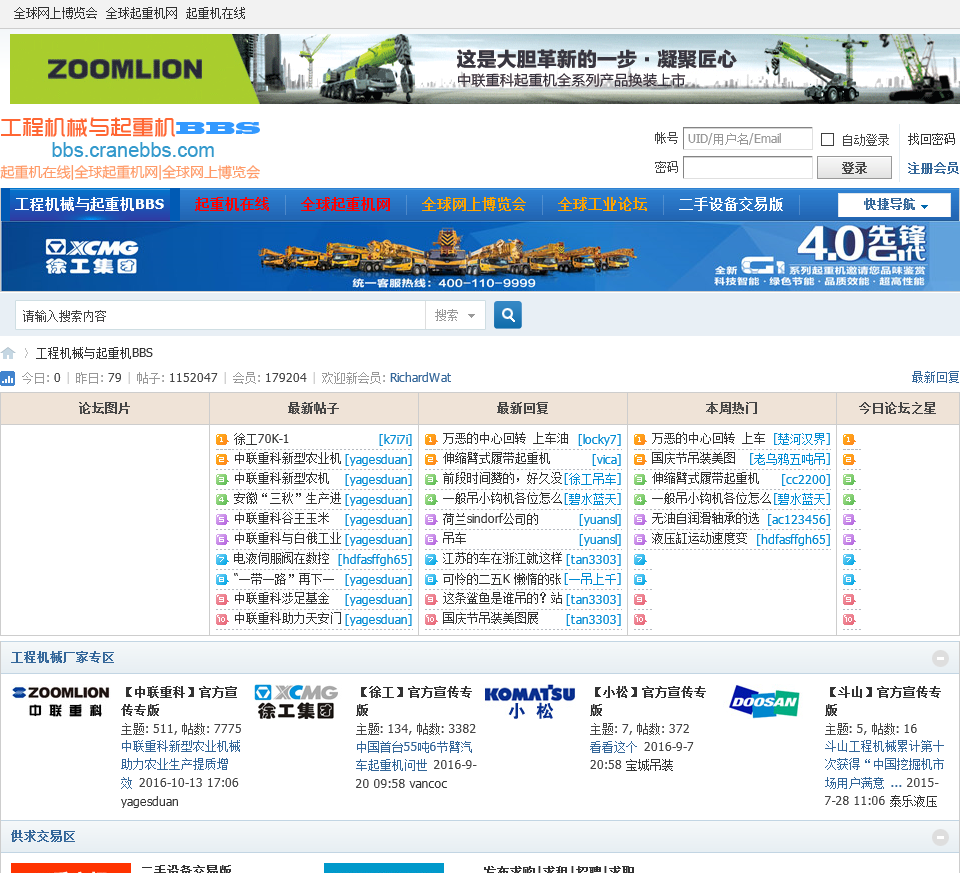Open hot post 无油自润滑轴承的选
This screenshot has width=960, height=873.
tap(705, 519)
